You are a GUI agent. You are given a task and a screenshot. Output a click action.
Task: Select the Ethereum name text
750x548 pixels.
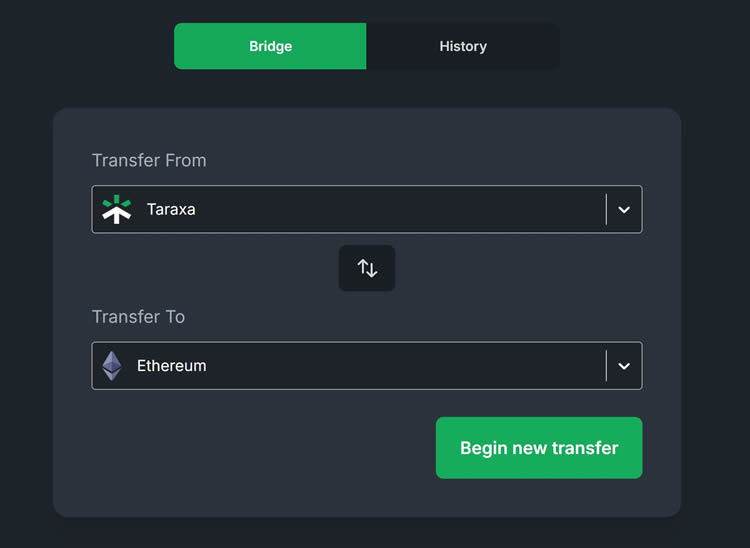point(172,366)
